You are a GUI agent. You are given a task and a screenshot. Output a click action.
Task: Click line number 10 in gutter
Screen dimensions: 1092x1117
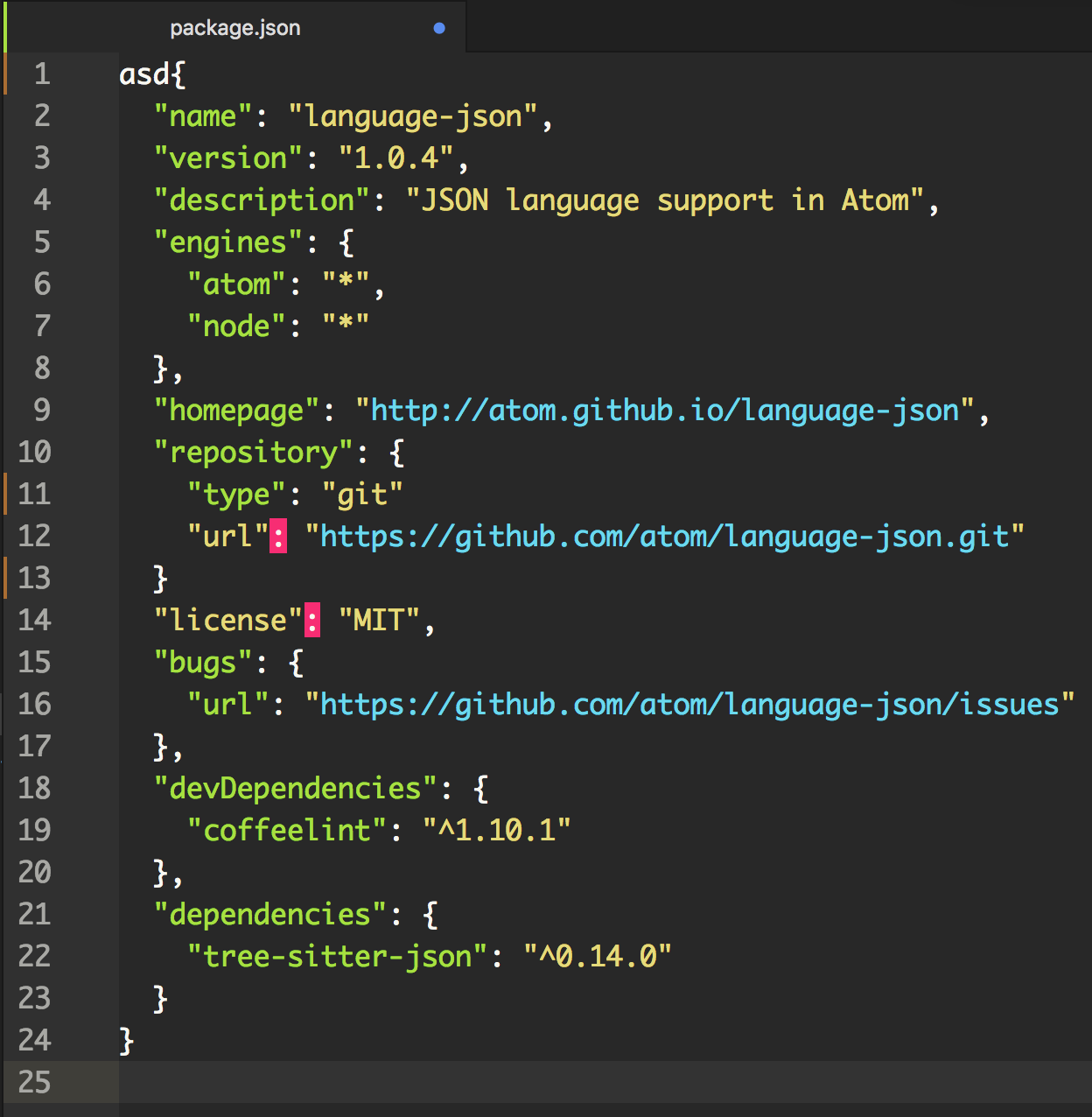point(35,453)
